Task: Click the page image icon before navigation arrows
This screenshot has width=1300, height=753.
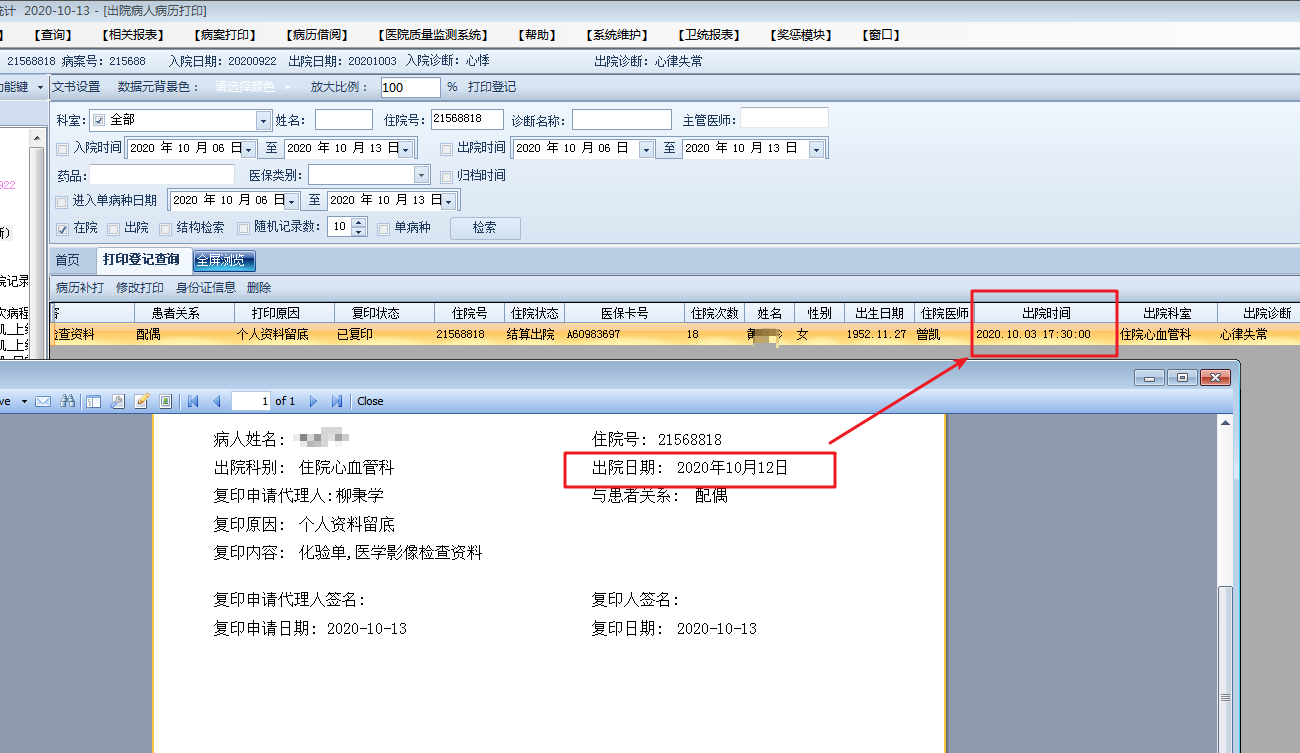Action: 165,401
